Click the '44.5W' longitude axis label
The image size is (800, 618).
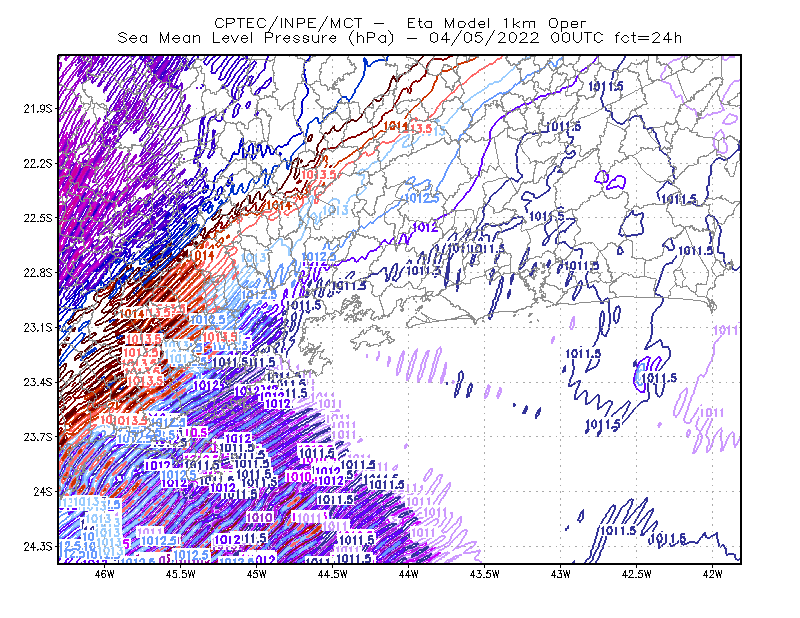coord(333,574)
